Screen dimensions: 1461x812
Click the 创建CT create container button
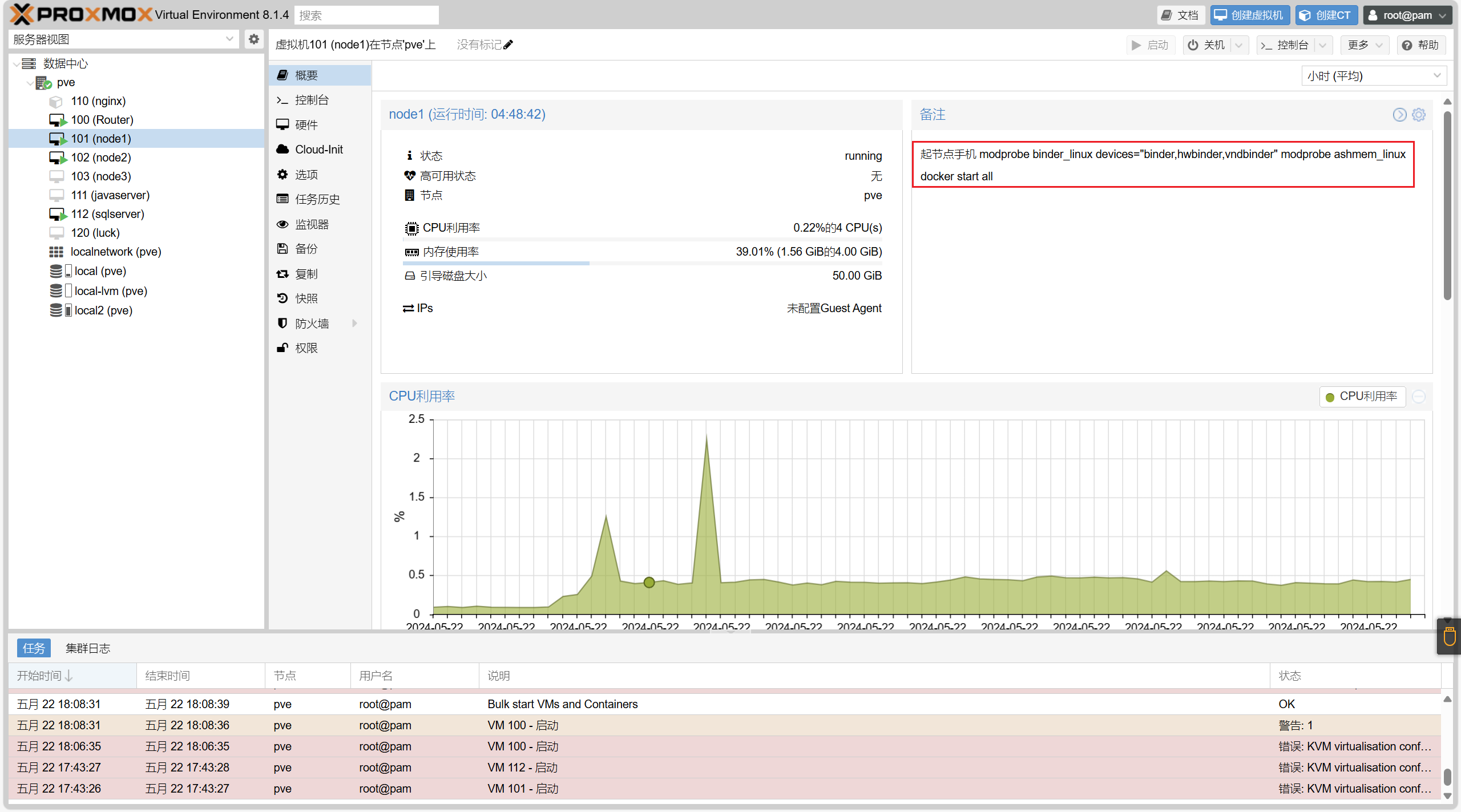click(x=1325, y=15)
